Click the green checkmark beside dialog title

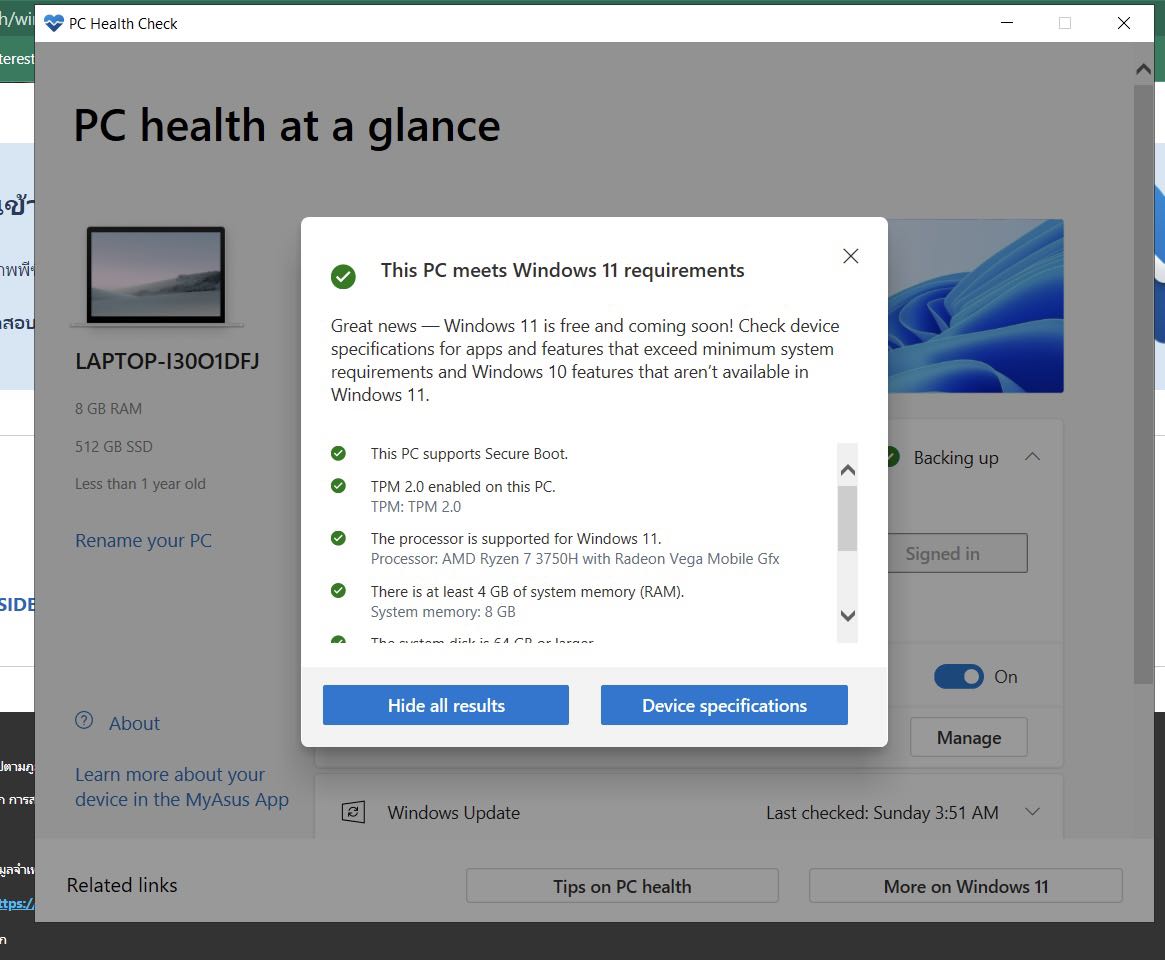[x=343, y=276]
